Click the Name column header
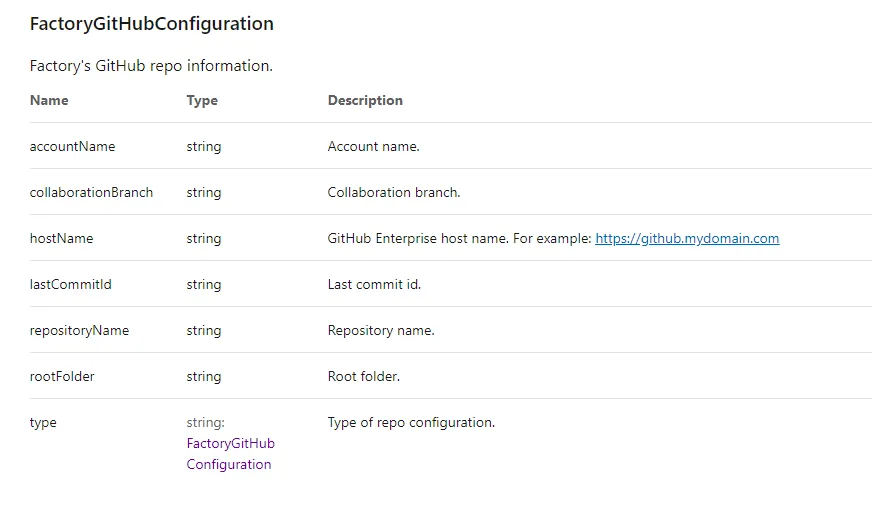 (x=49, y=101)
